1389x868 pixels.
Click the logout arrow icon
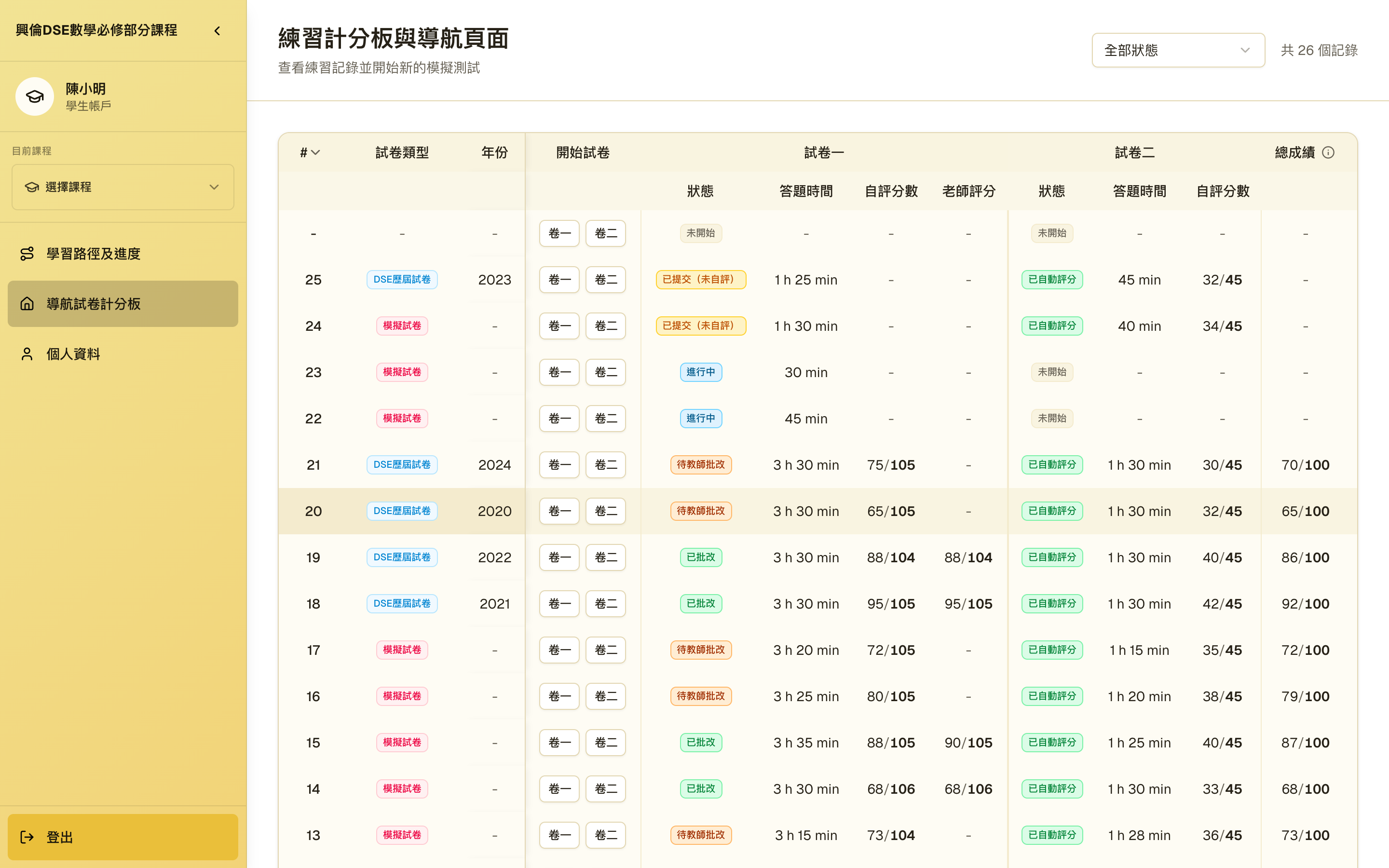(x=27, y=837)
